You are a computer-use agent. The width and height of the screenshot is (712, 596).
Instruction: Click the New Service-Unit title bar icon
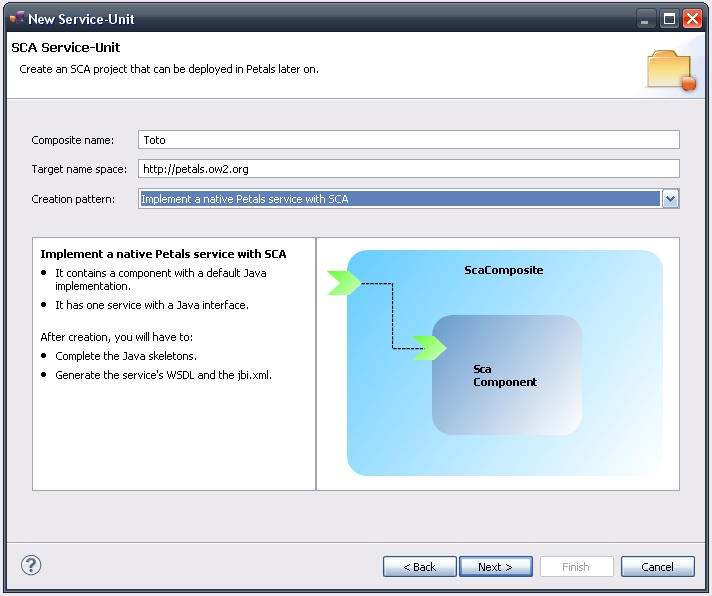17,18
